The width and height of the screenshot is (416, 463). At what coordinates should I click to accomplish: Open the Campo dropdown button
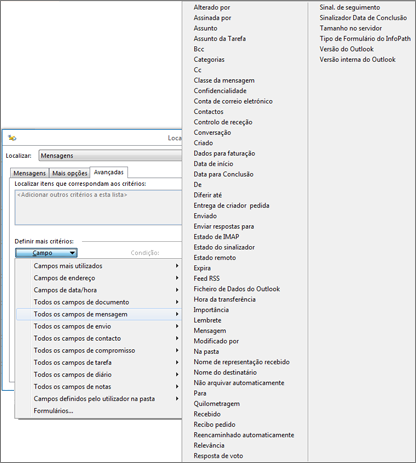(46, 253)
